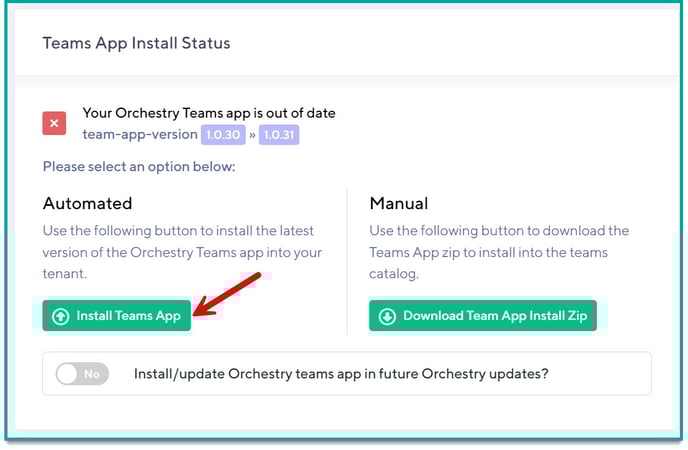The height and width of the screenshot is (450, 688).
Task: Click the Manual download description paragraph
Action: [x=499, y=253]
